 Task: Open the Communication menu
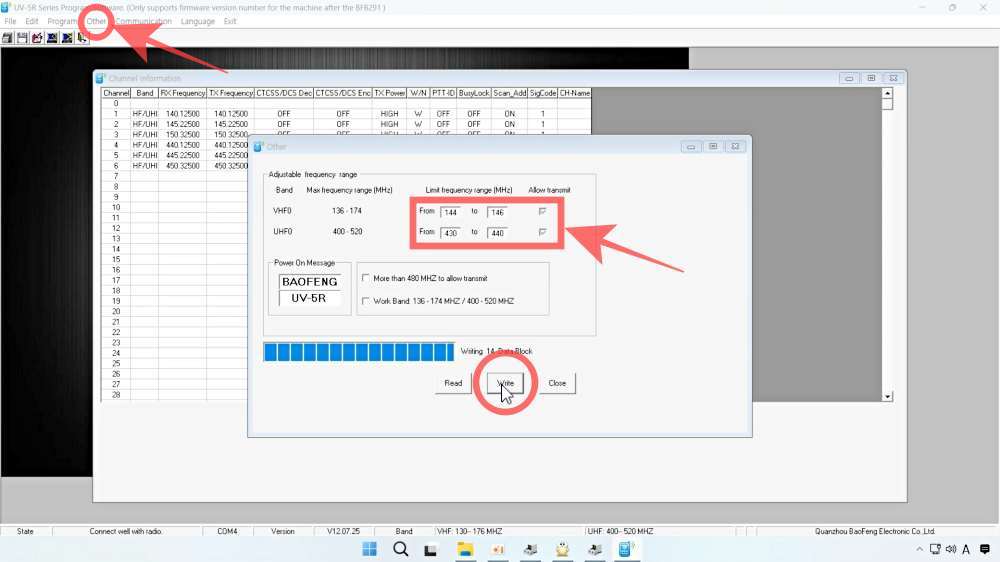(143, 21)
